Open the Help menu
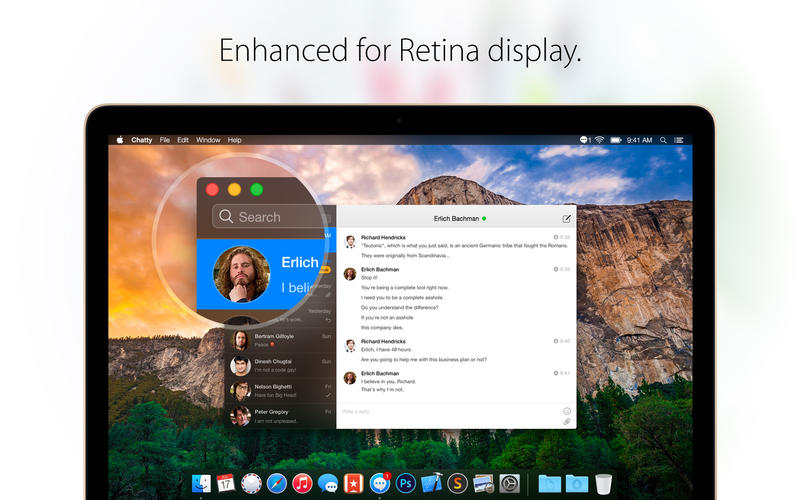The height and width of the screenshot is (500, 800). [x=234, y=140]
